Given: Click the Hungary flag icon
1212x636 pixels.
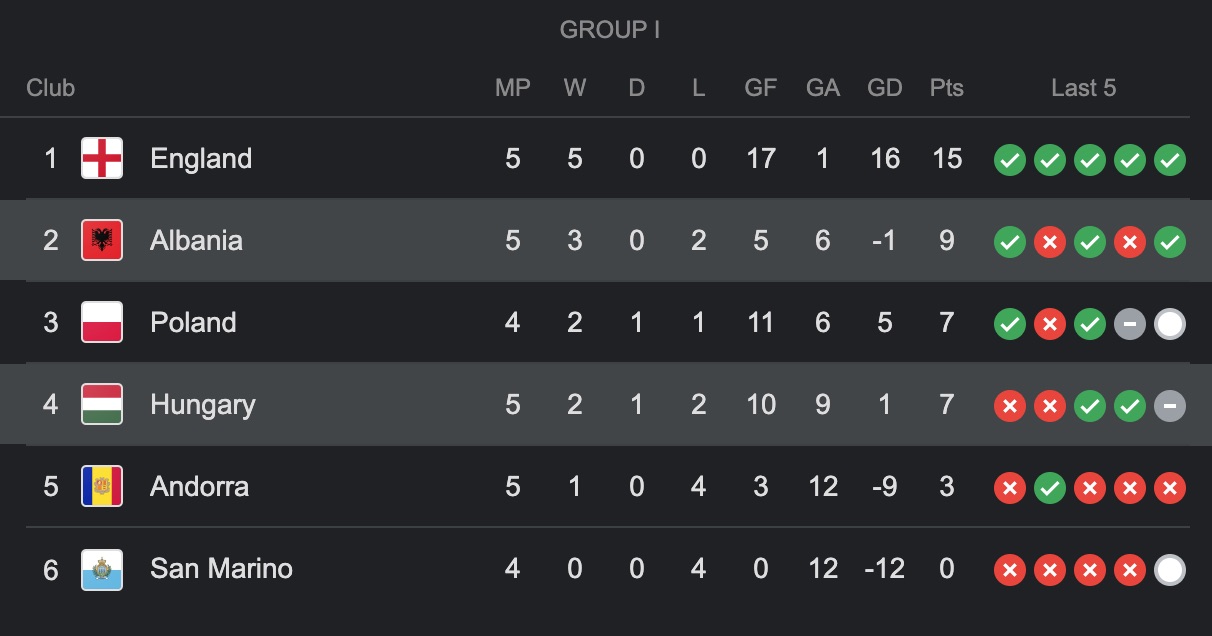Looking at the screenshot, I should (x=102, y=404).
